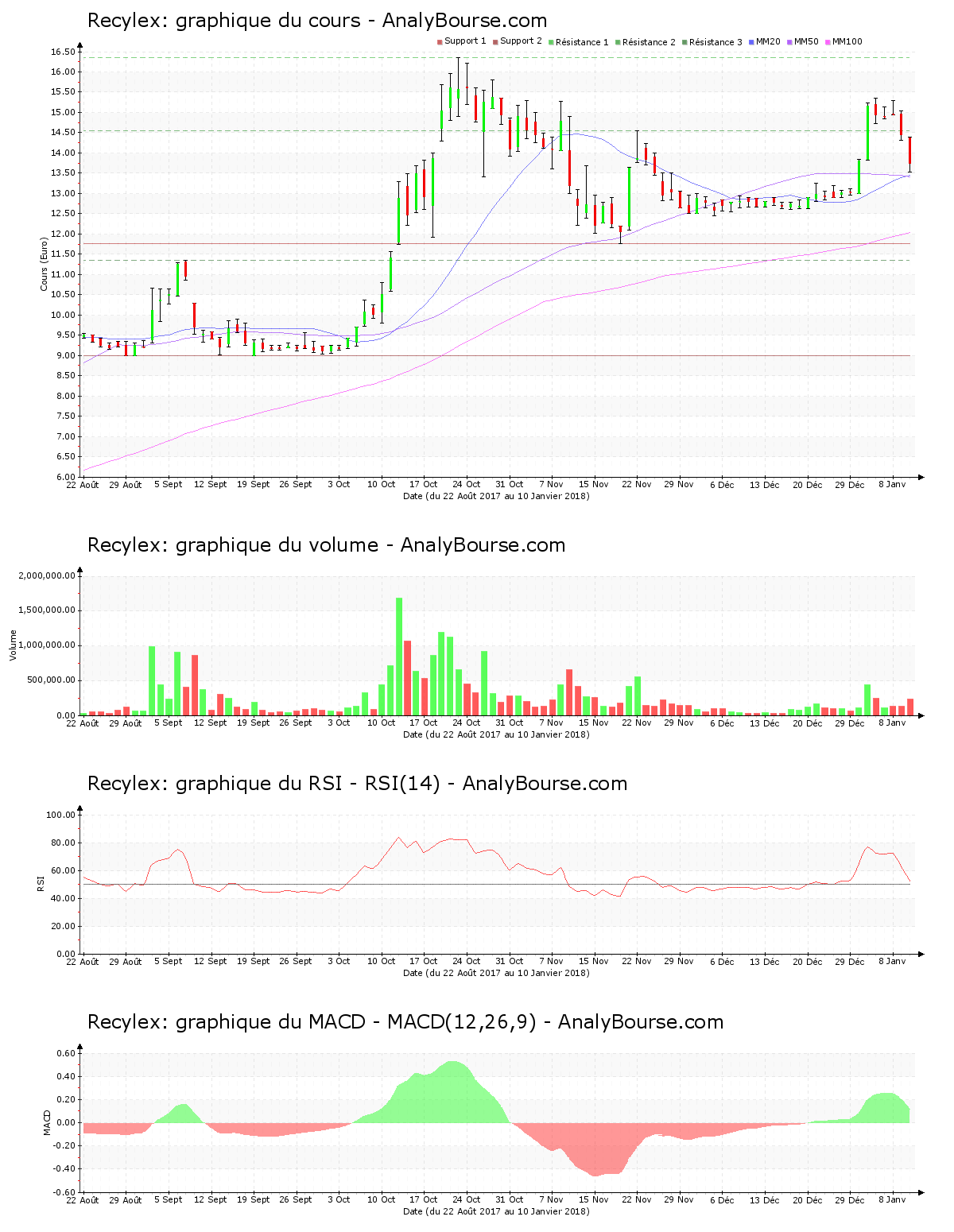Image resolution: width=954 pixels, height=1232 pixels.
Task: Click the 6.00 value on price axis
Action: pos(65,477)
